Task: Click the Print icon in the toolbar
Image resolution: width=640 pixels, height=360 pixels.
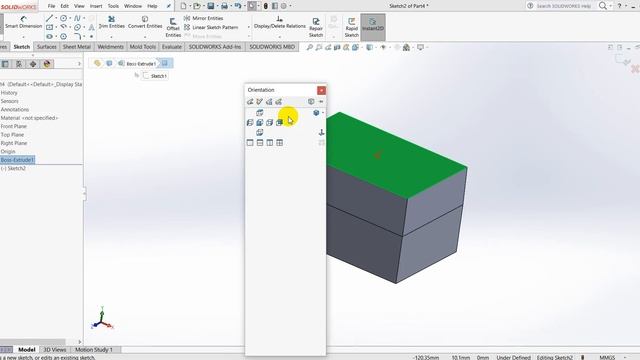Action: (224, 6)
